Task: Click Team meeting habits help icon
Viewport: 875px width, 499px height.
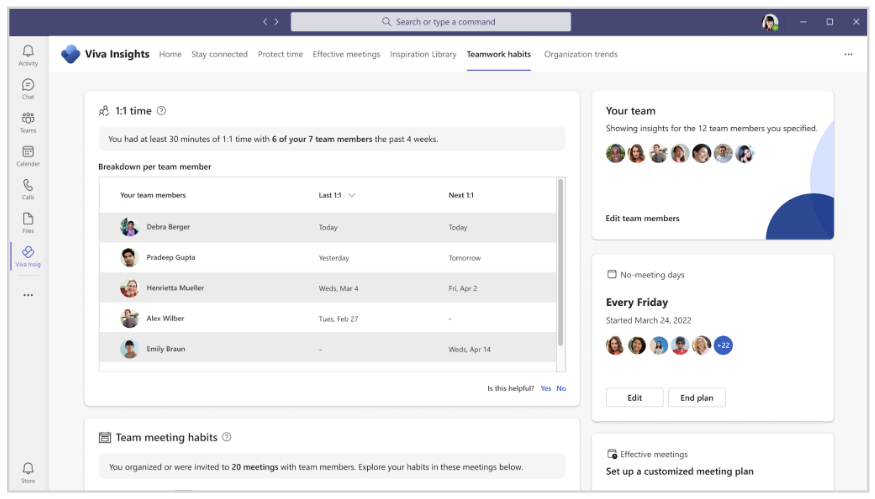Action: [227, 437]
